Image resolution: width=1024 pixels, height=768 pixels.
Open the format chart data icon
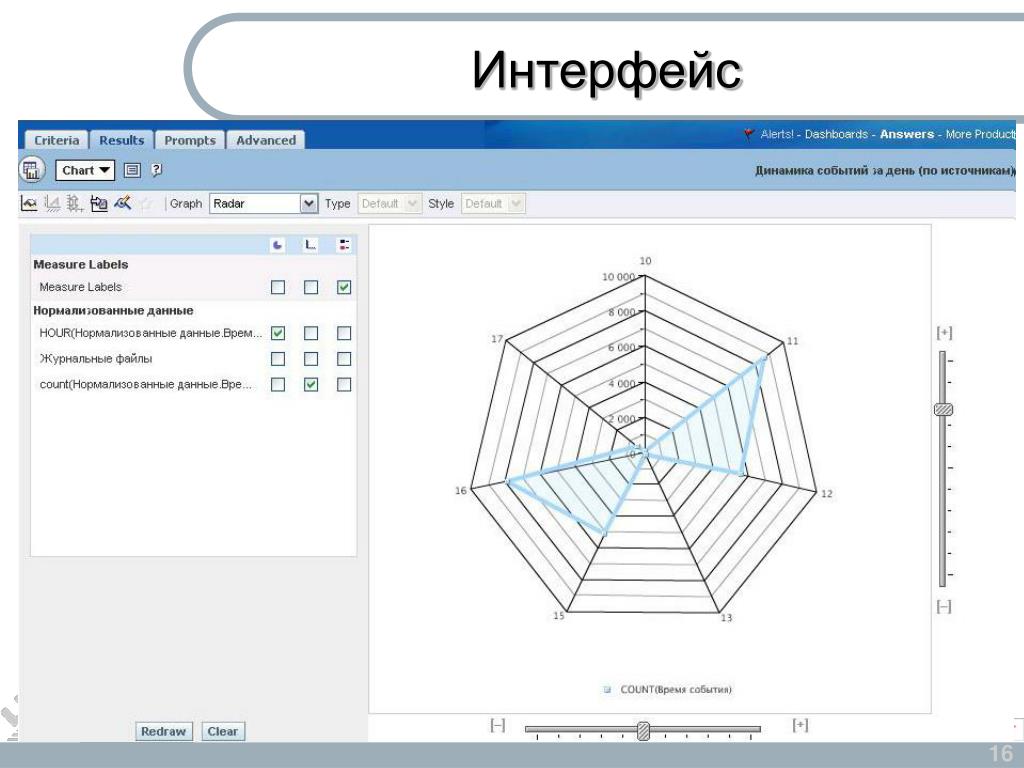pyautogui.click(x=122, y=204)
